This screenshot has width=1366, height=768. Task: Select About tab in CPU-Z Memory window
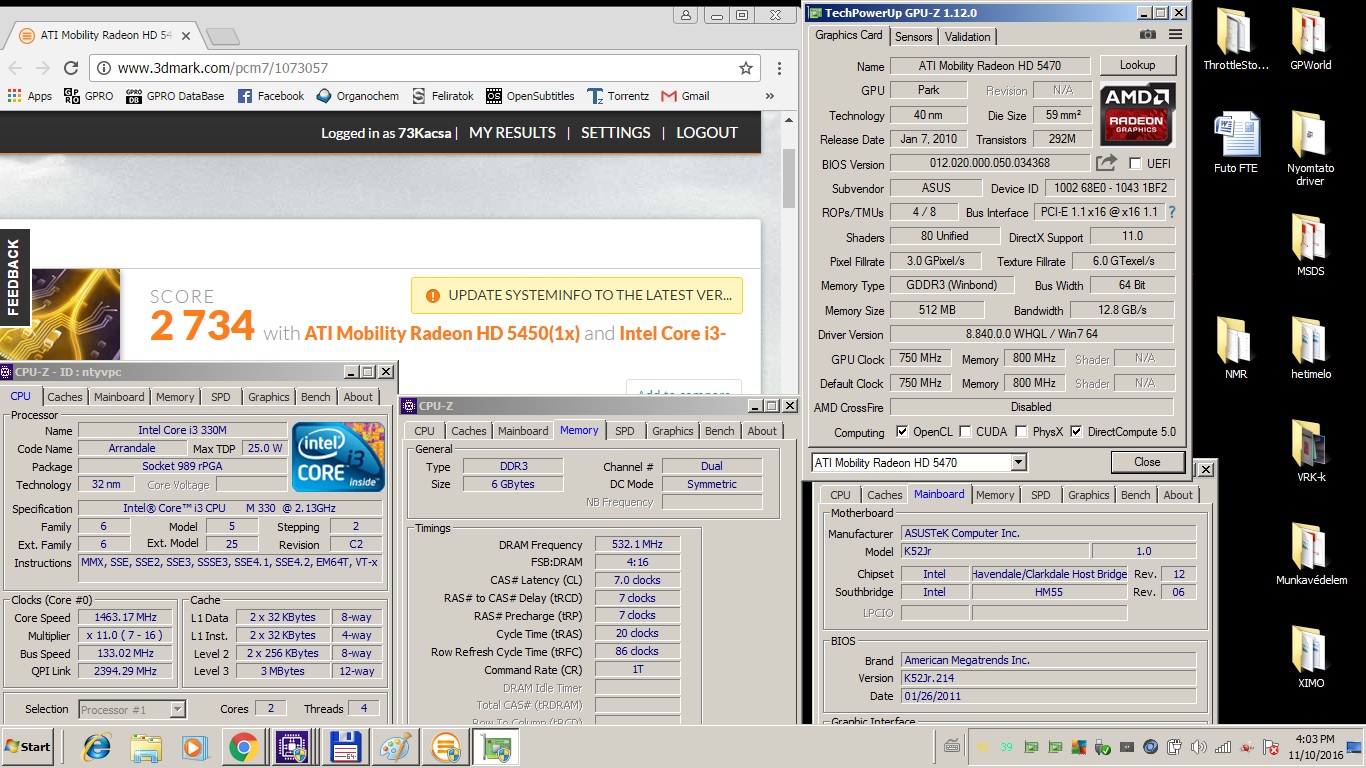[x=762, y=431]
